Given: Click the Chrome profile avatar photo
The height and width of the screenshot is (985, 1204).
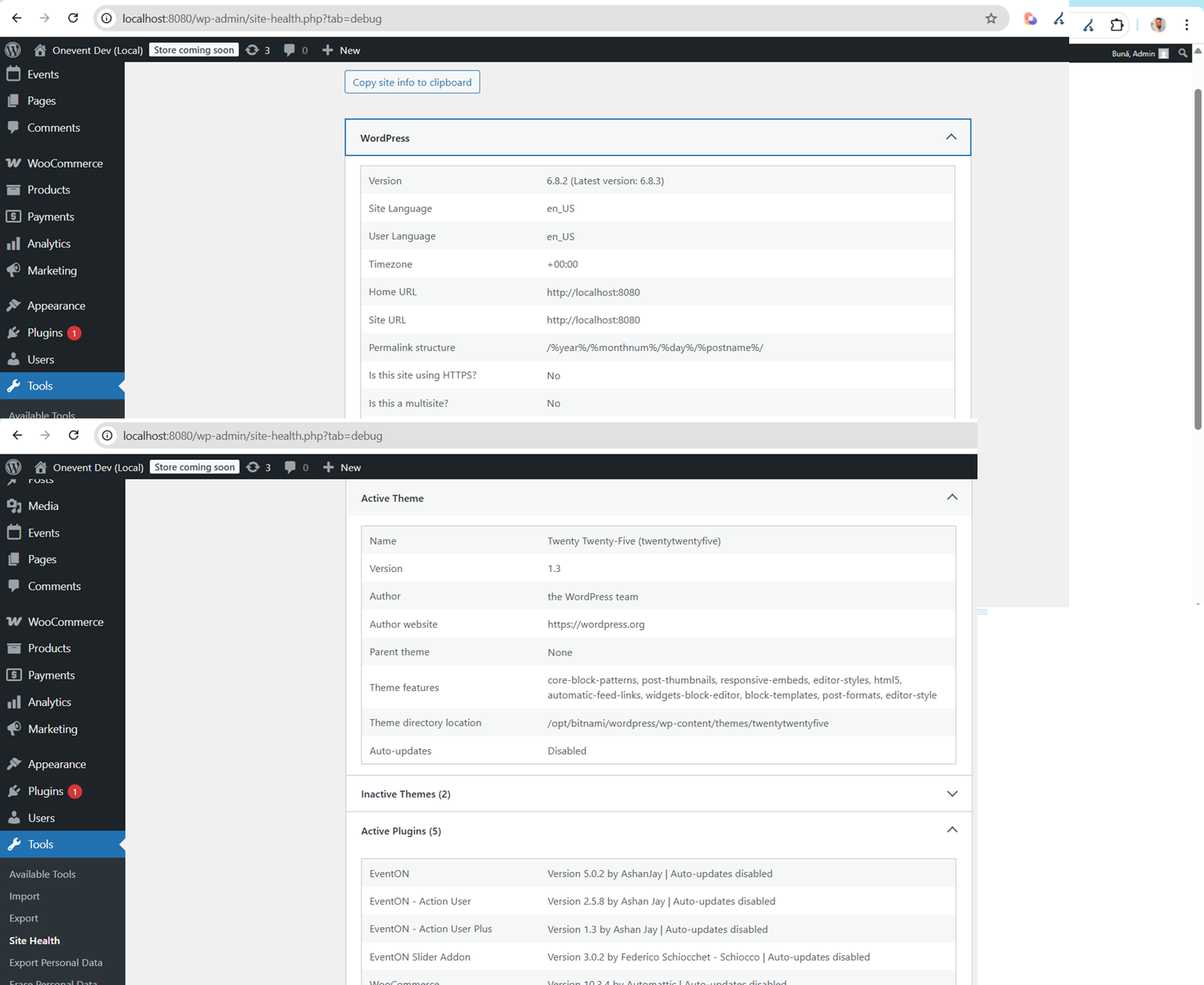Looking at the screenshot, I should [1158, 25].
